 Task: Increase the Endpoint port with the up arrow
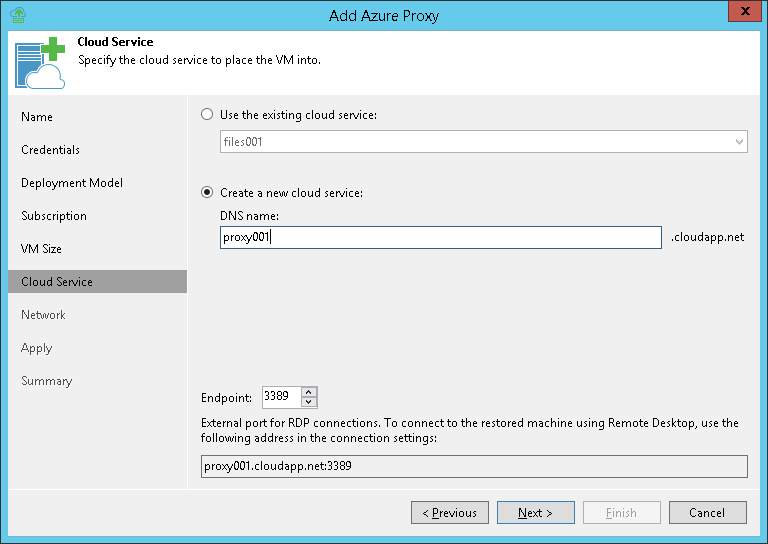point(309,392)
